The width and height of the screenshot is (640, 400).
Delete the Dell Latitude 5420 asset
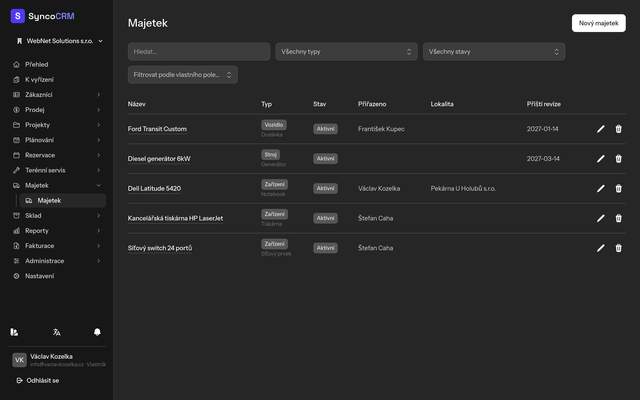(618, 189)
